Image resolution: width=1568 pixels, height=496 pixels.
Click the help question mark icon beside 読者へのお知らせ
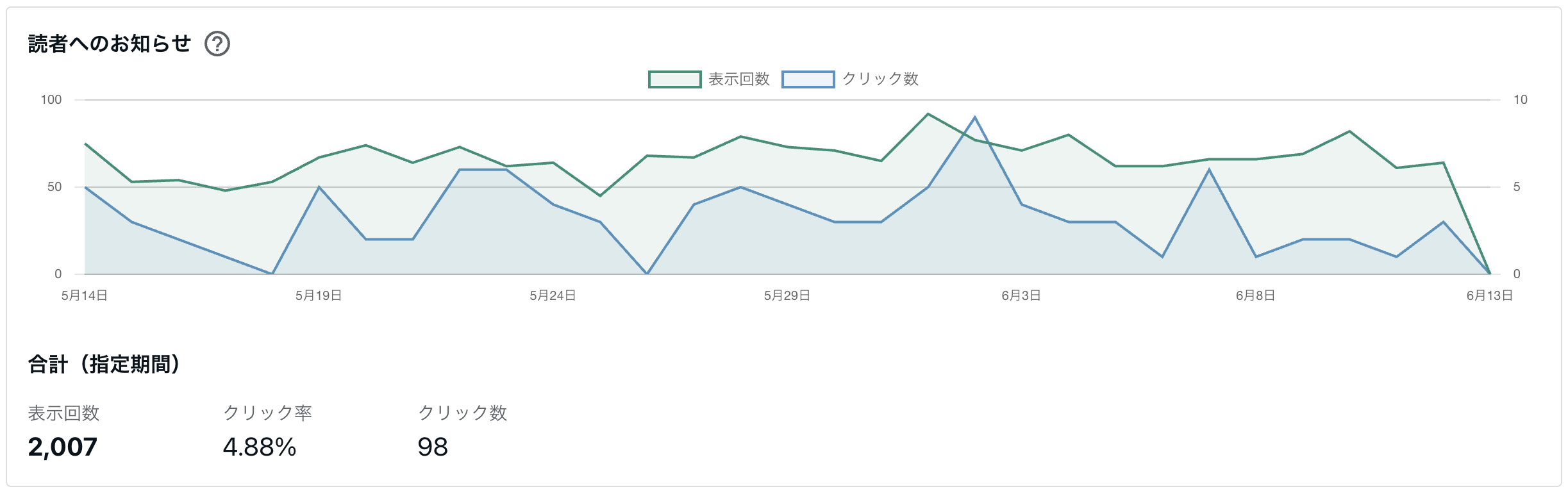point(217,44)
